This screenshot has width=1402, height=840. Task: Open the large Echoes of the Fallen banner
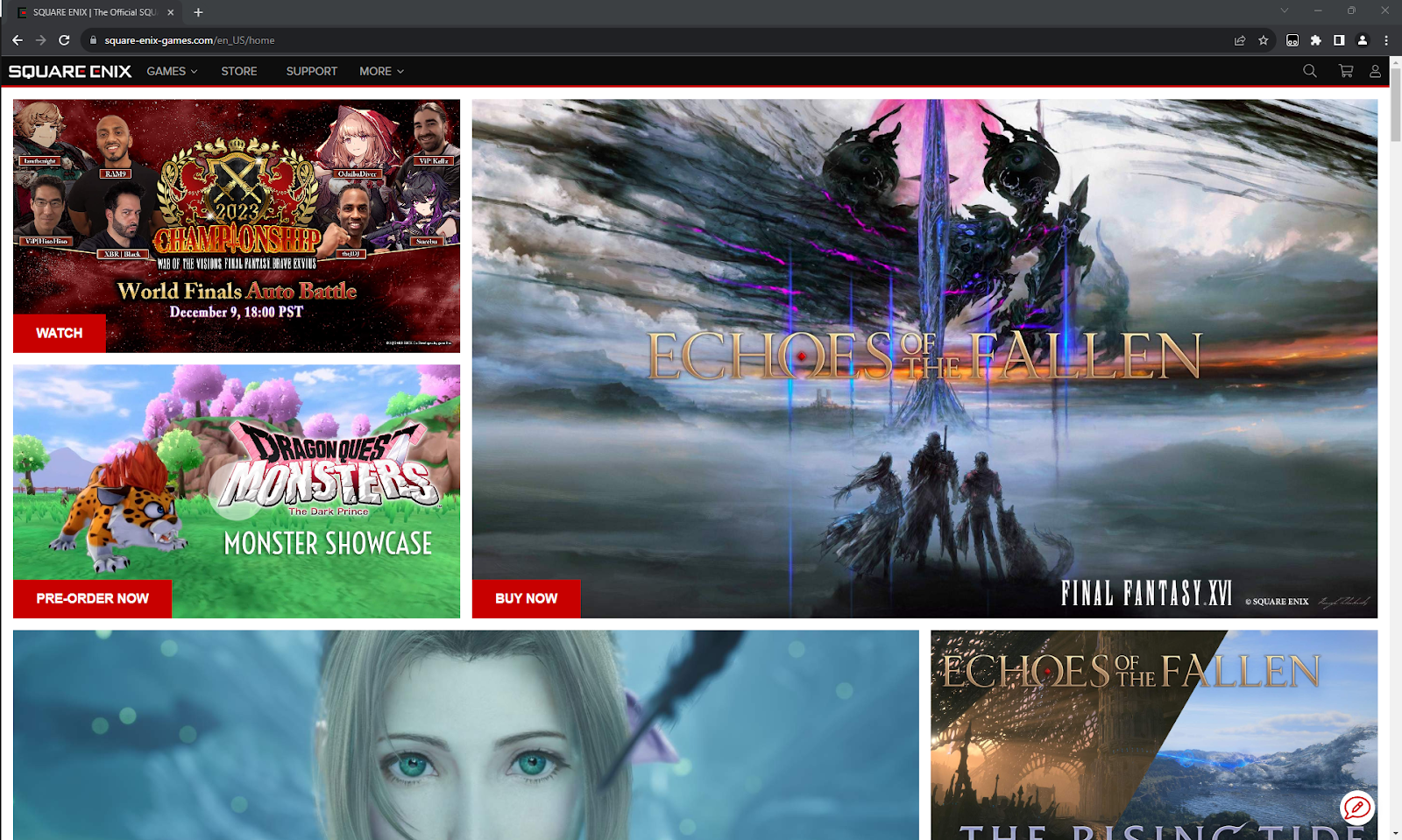coord(924,358)
